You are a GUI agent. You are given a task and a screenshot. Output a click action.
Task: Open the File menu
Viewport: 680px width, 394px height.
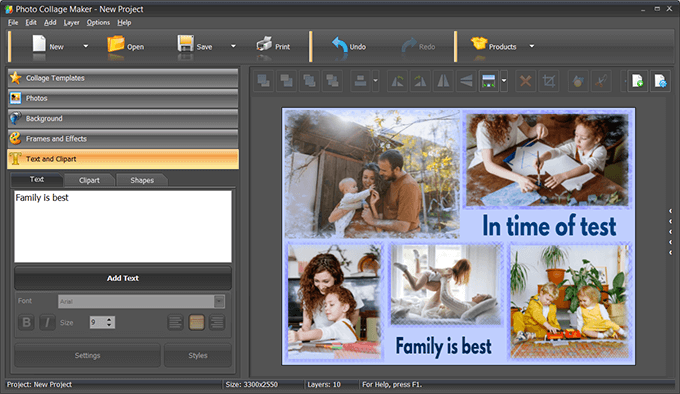click(13, 23)
